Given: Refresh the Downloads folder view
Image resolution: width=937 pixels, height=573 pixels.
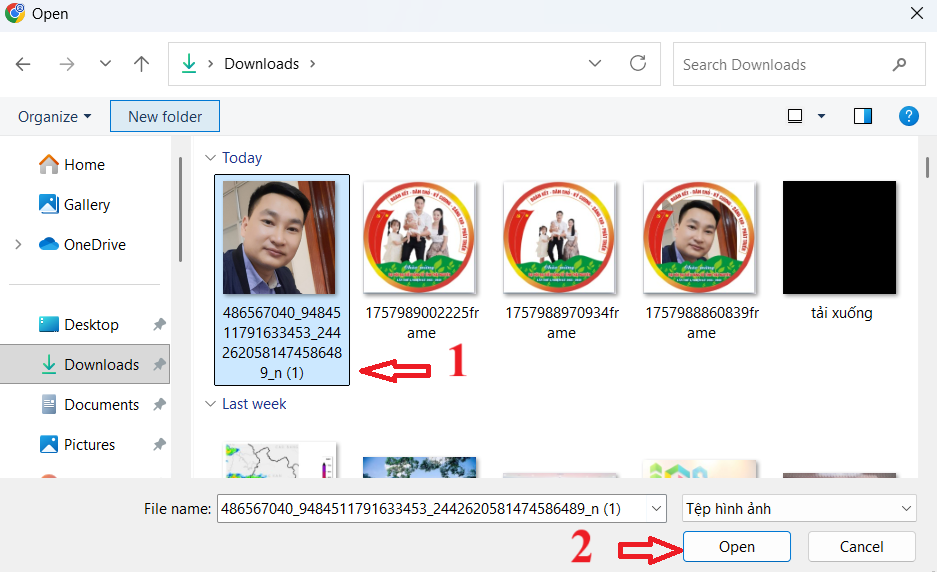Looking at the screenshot, I should (638, 64).
